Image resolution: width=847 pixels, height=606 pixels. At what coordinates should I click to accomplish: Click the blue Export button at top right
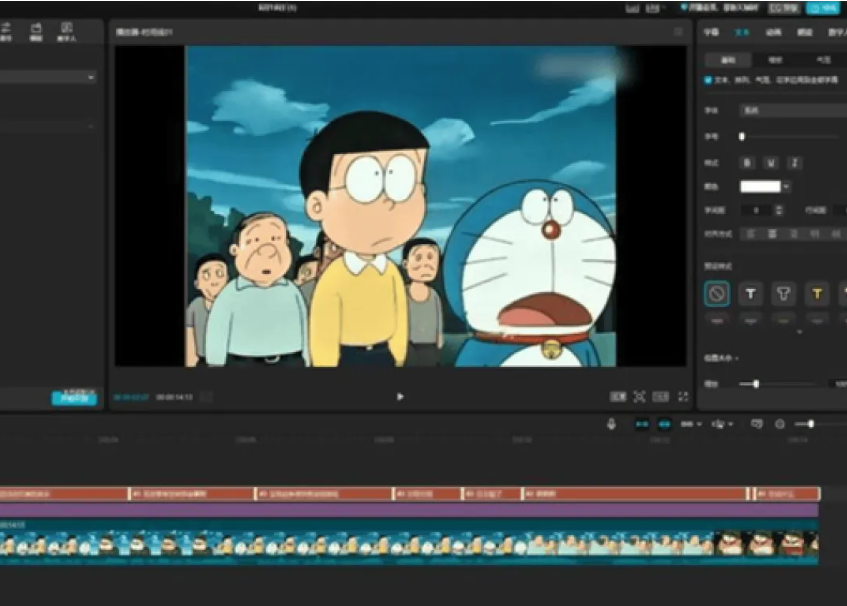824,8
